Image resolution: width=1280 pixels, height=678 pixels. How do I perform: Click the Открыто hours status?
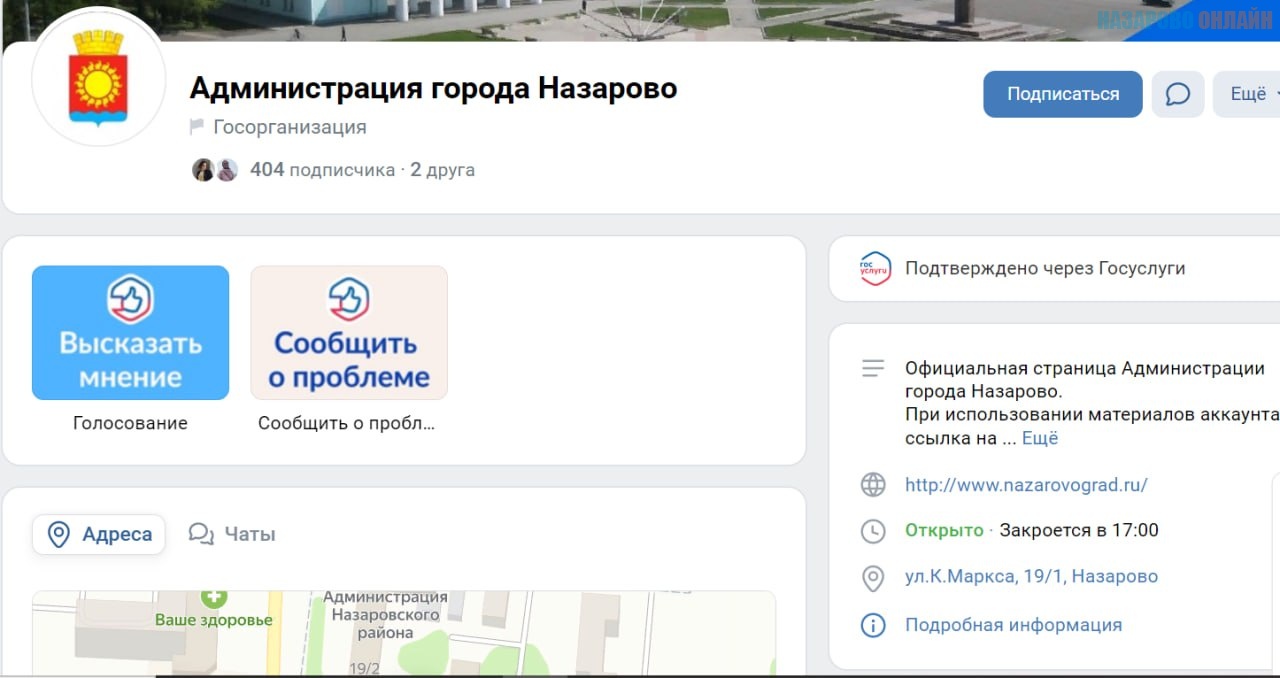click(944, 530)
